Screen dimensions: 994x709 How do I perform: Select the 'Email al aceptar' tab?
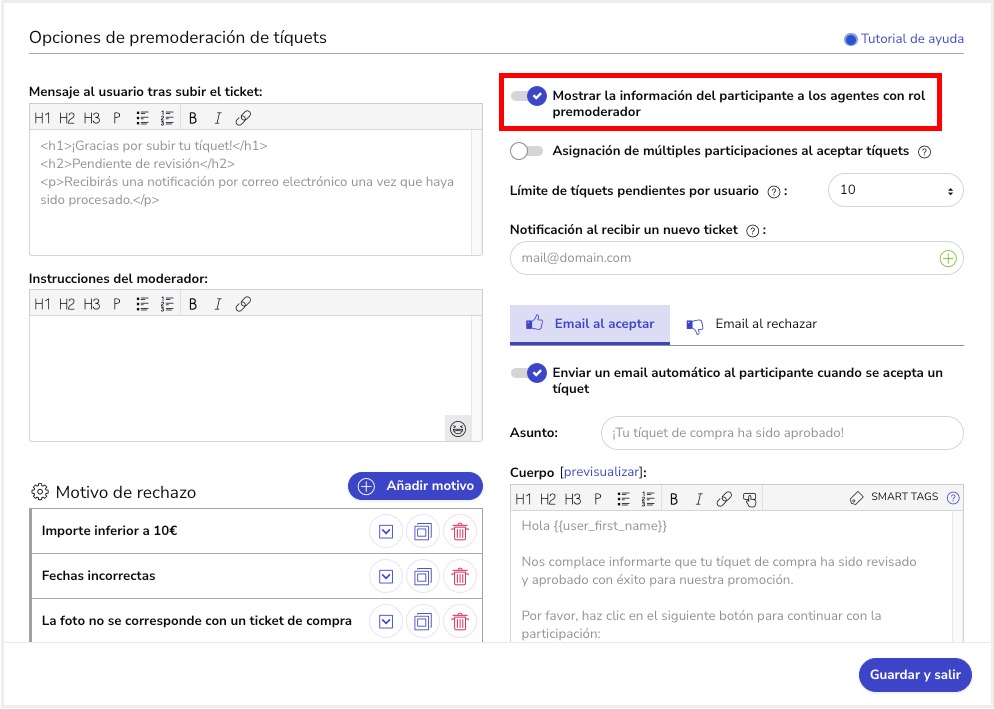tap(590, 324)
